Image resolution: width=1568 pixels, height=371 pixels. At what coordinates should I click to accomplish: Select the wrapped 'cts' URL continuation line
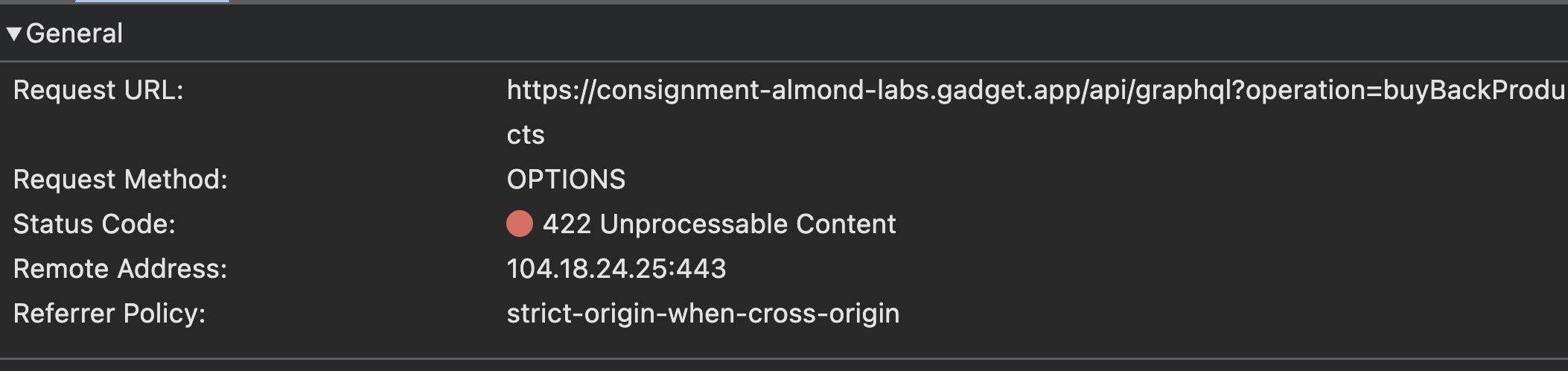(526, 135)
